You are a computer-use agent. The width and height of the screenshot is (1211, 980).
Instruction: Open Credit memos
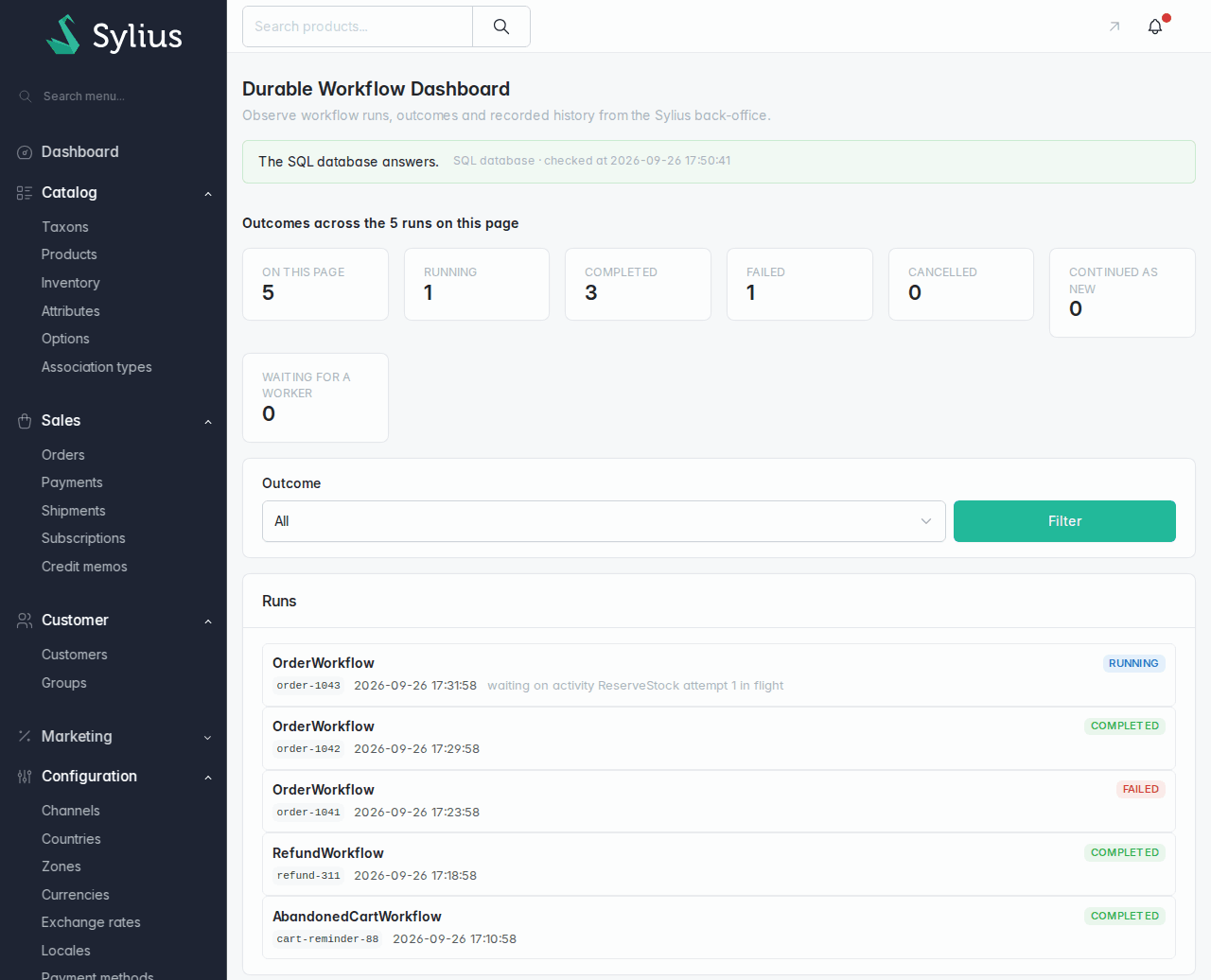coord(84,567)
